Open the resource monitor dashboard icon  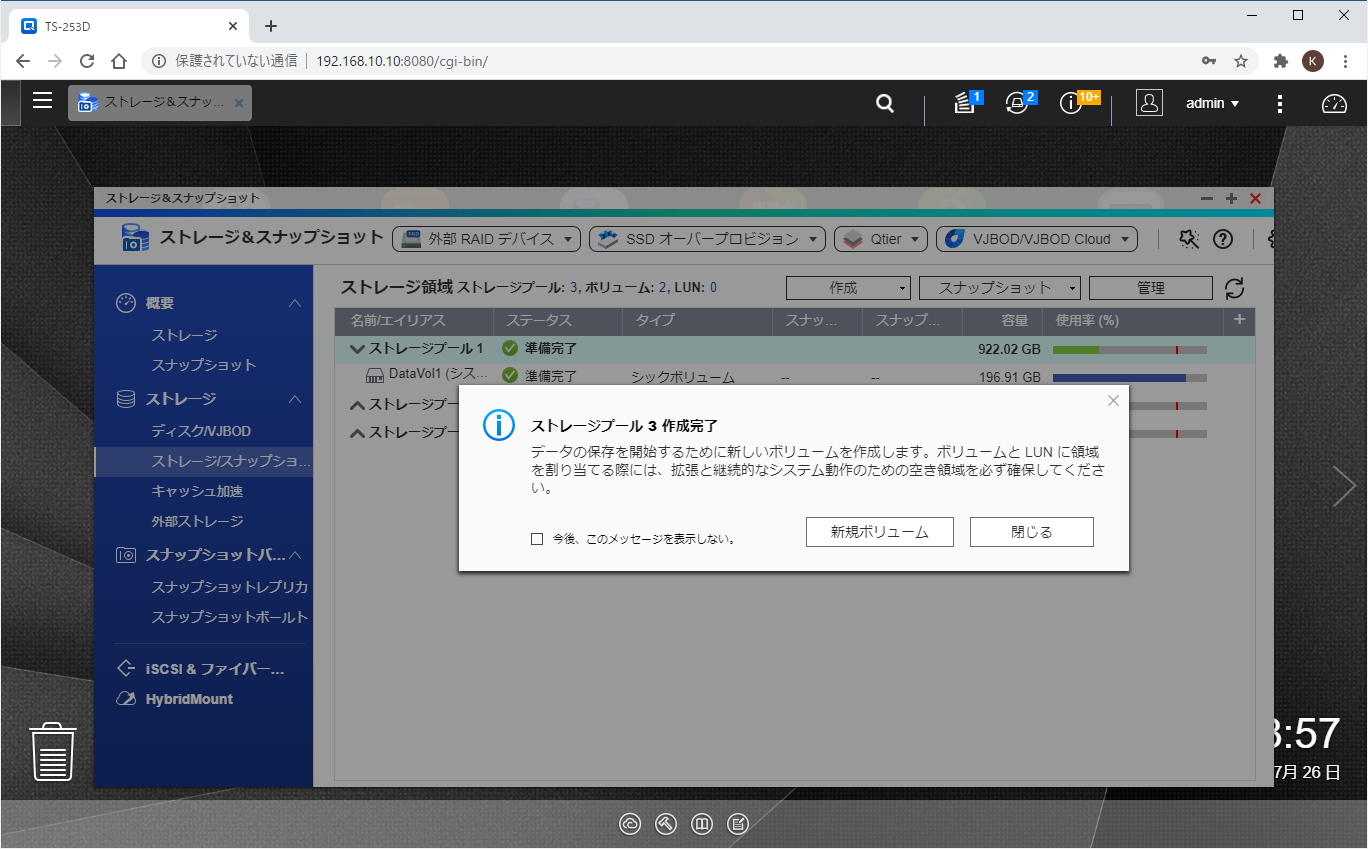(1334, 103)
